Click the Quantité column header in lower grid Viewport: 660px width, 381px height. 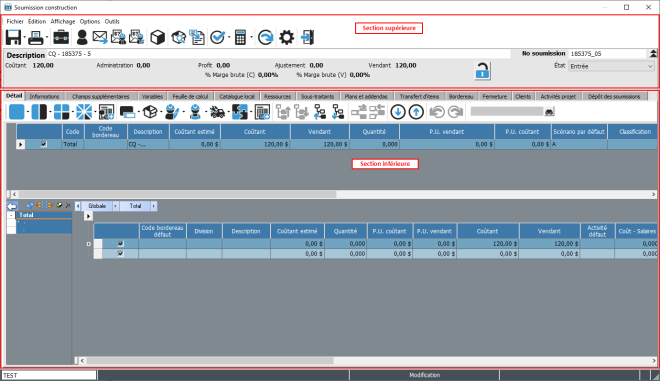[x=346, y=231]
